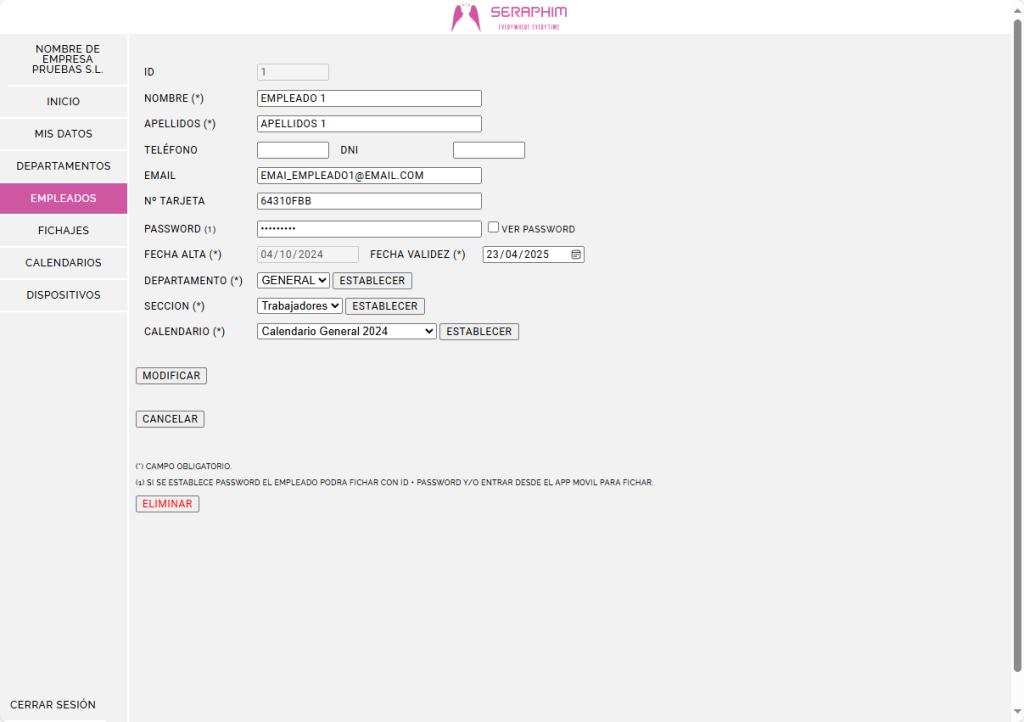1024x722 pixels.
Task: Open Dispositivos from the sidebar
Action: [x=63, y=296]
